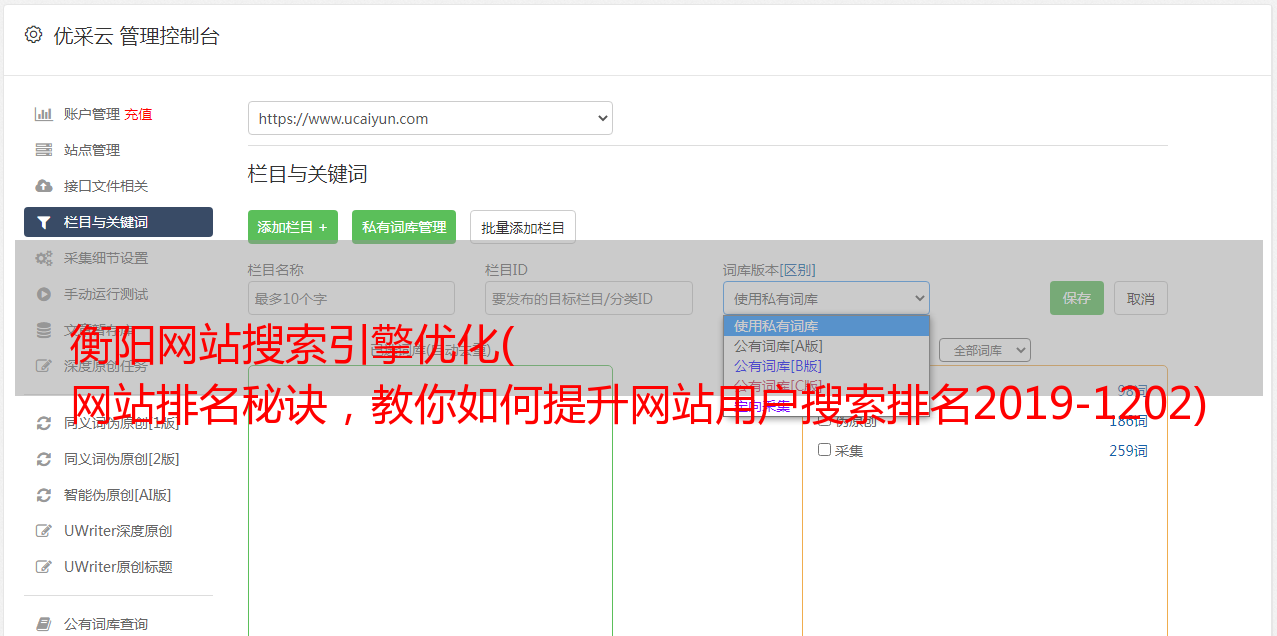1277x636 pixels.
Task: Open 接口文件相关 via the cloud upload icon
Action: click(x=44, y=186)
